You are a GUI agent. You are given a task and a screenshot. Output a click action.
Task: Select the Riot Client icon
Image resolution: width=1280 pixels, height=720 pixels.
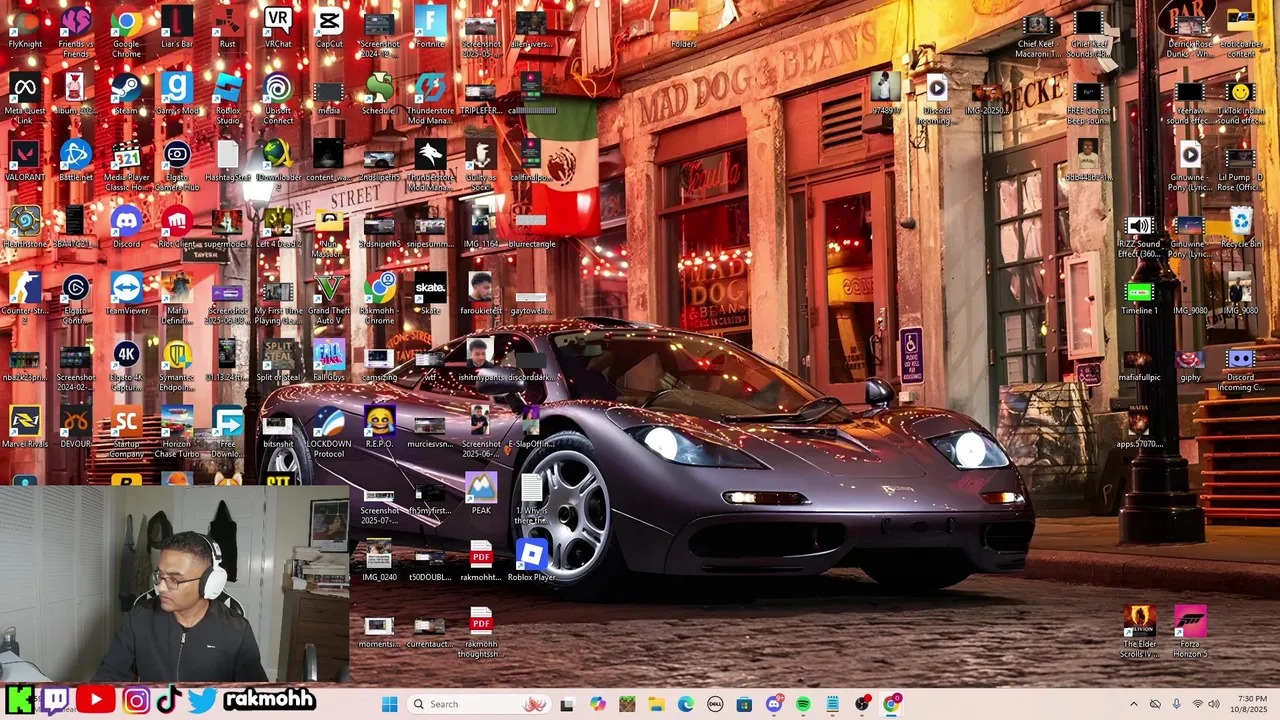tap(177, 228)
